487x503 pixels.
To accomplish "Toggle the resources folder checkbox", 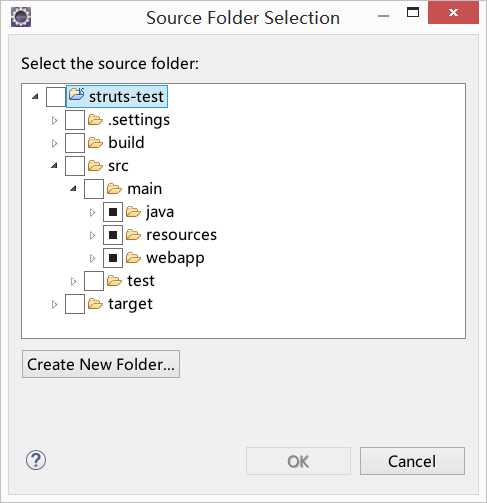I will coord(113,235).
